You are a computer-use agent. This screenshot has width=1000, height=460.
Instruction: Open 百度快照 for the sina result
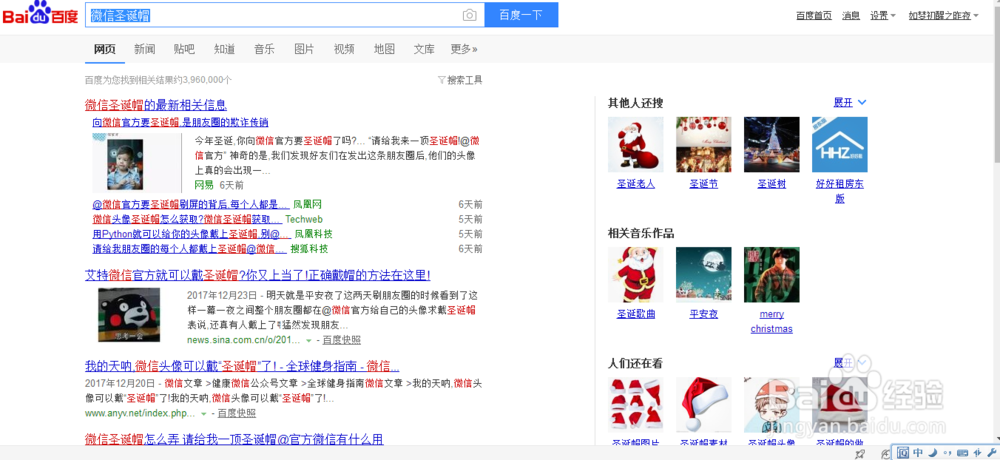point(342,340)
